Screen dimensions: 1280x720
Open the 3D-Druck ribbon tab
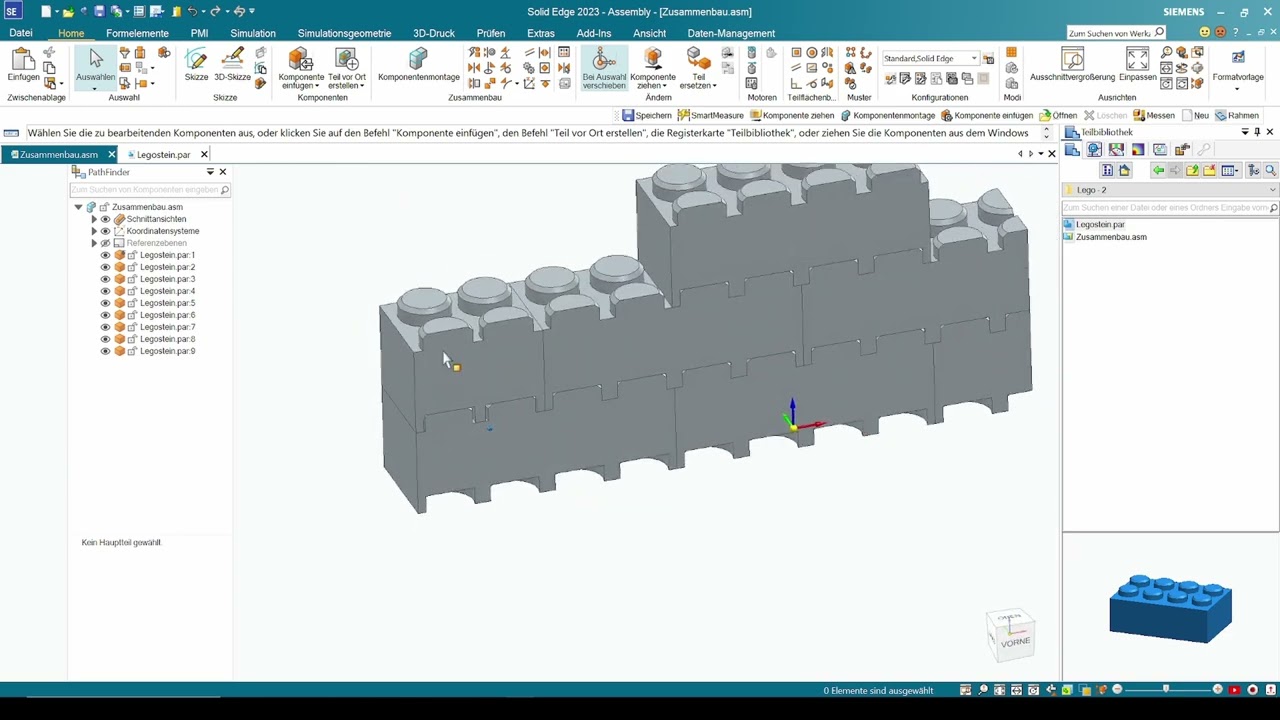pyautogui.click(x=434, y=33)
